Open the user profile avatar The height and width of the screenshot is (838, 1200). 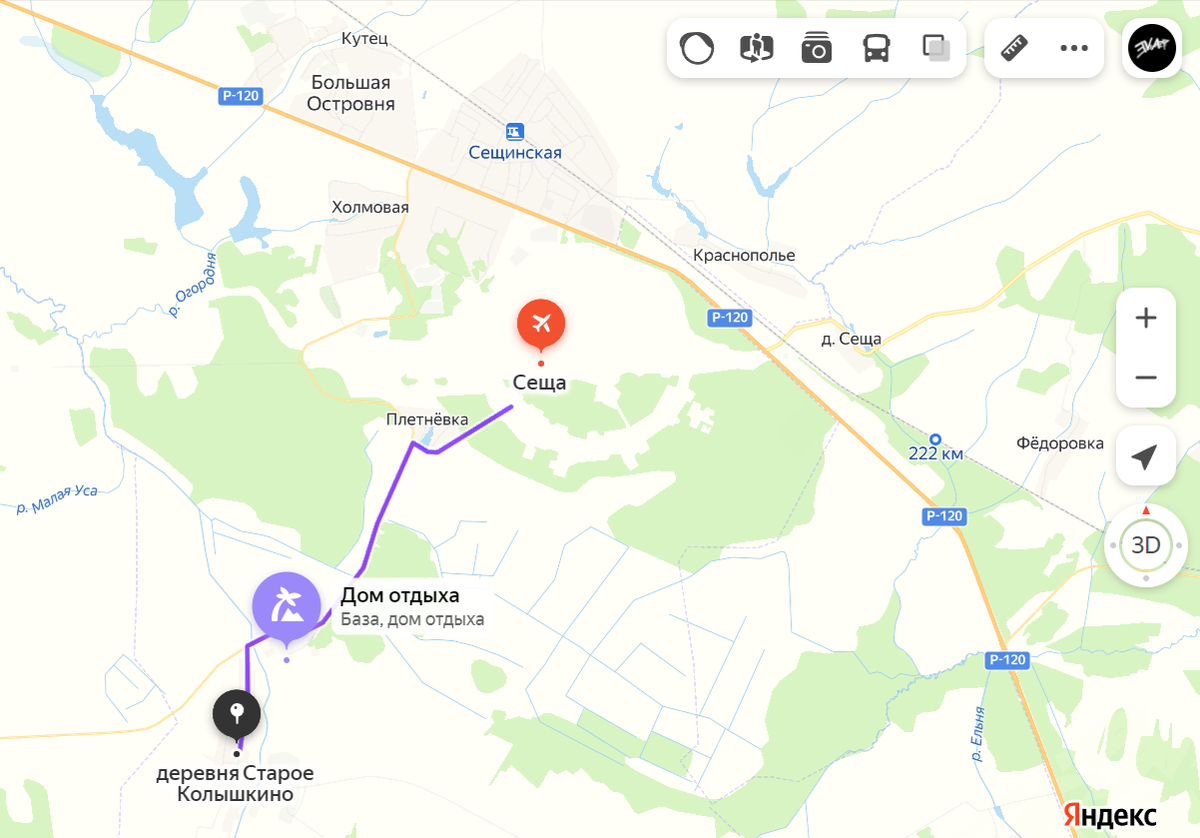pyautogui.click(x=1152, y=48)
